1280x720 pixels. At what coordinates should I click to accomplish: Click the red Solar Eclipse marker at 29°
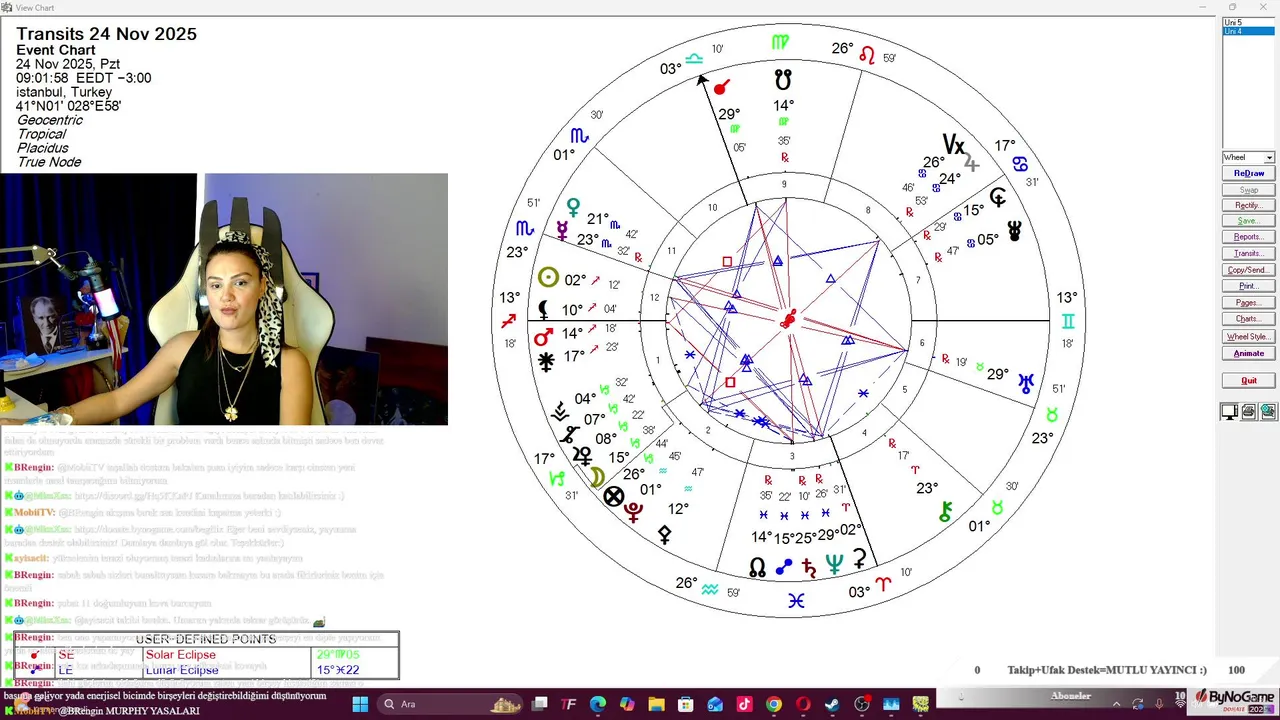[721, 89]
